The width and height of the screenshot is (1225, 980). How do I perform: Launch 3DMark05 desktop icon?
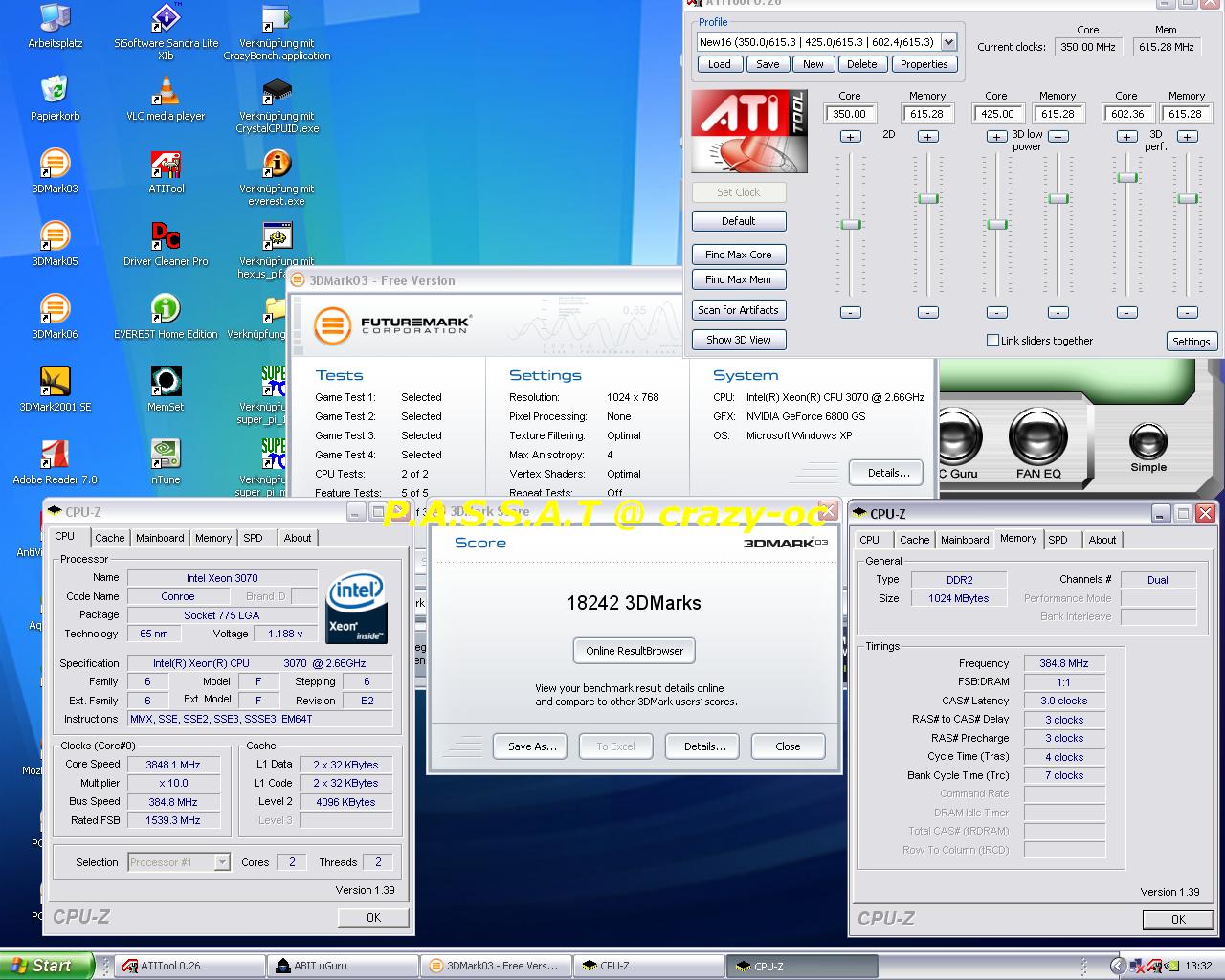(56, 244)
